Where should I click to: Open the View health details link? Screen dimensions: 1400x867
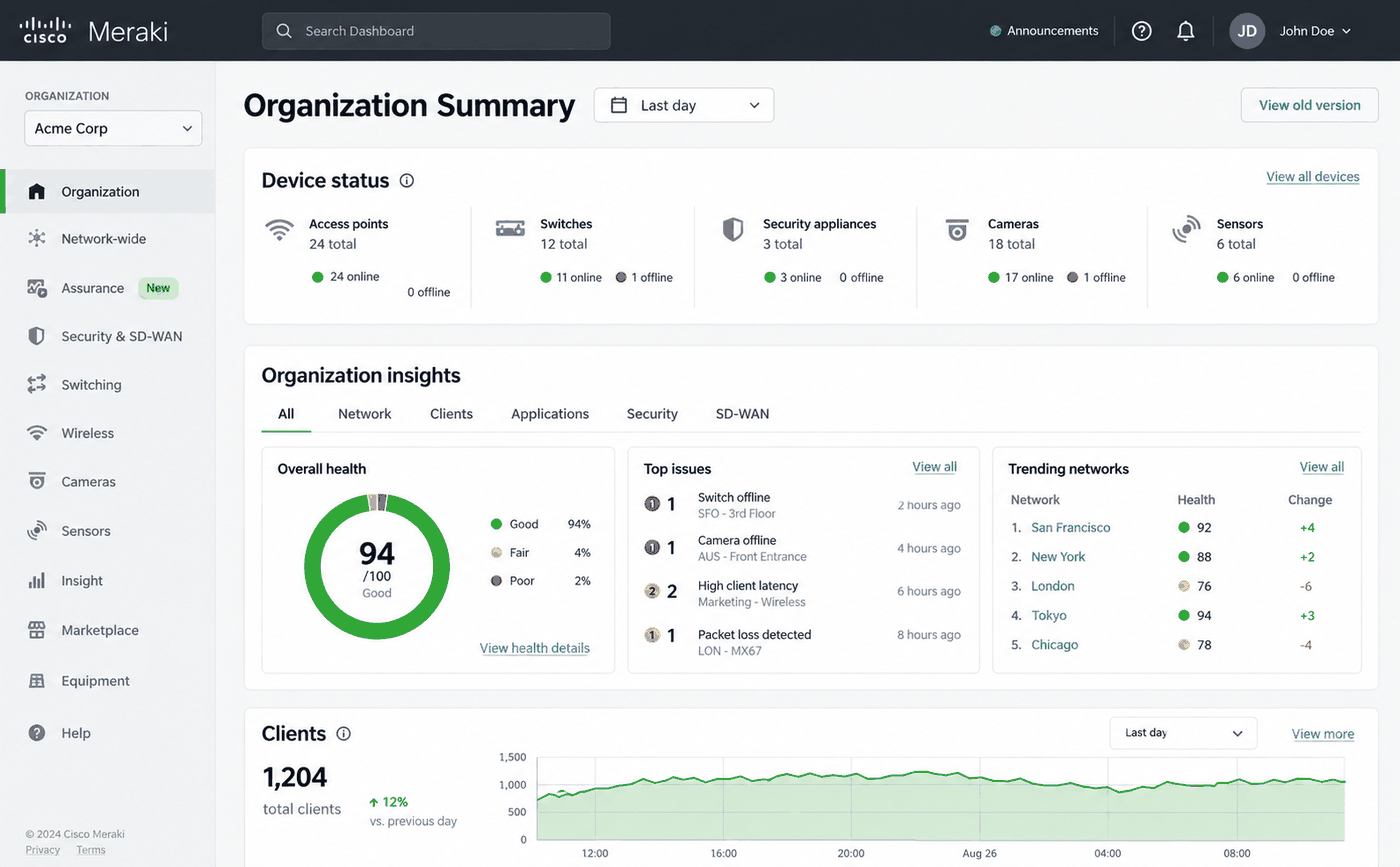click(x=535, y=648)
